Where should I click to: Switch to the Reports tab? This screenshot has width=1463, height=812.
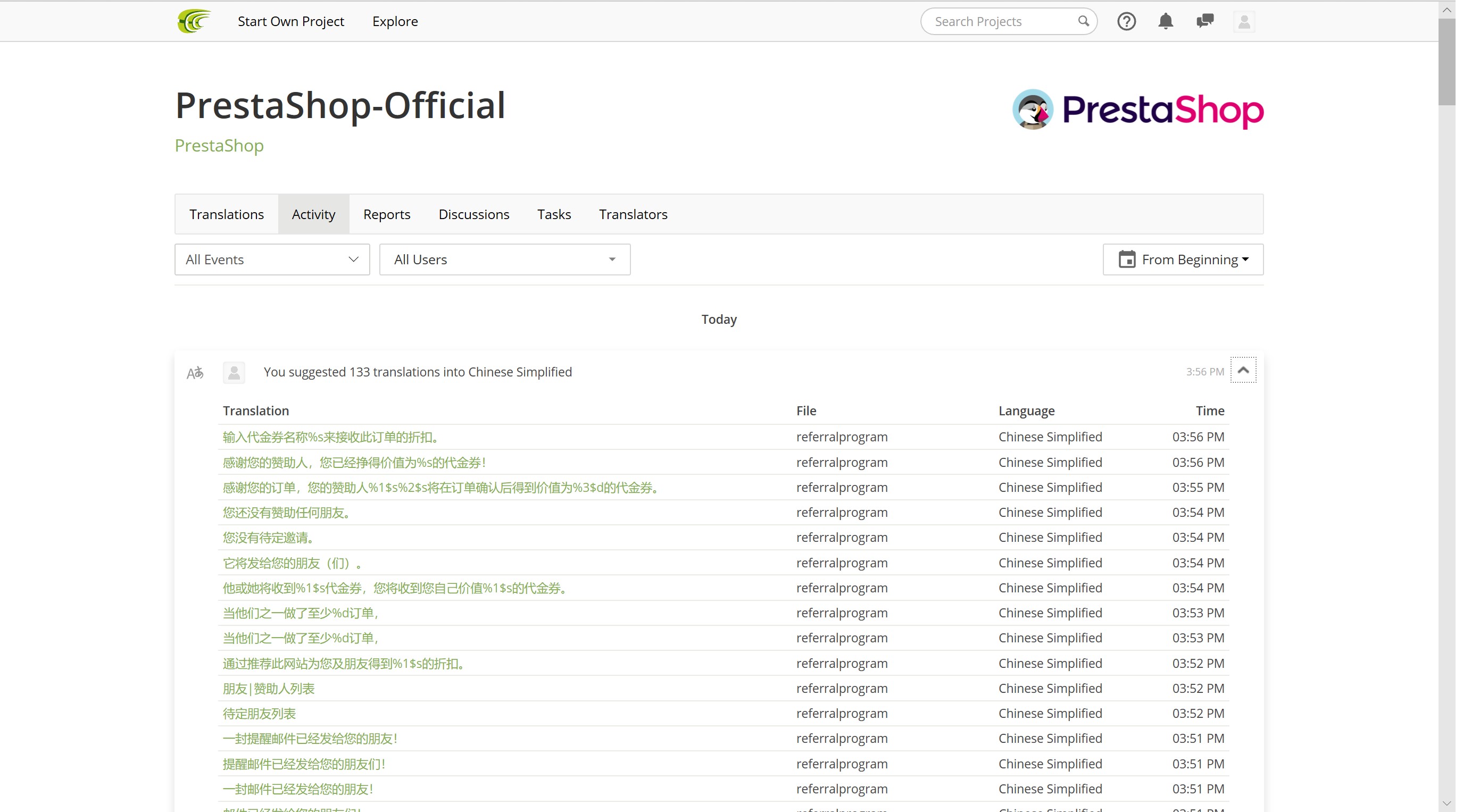[x=386, y=215]
